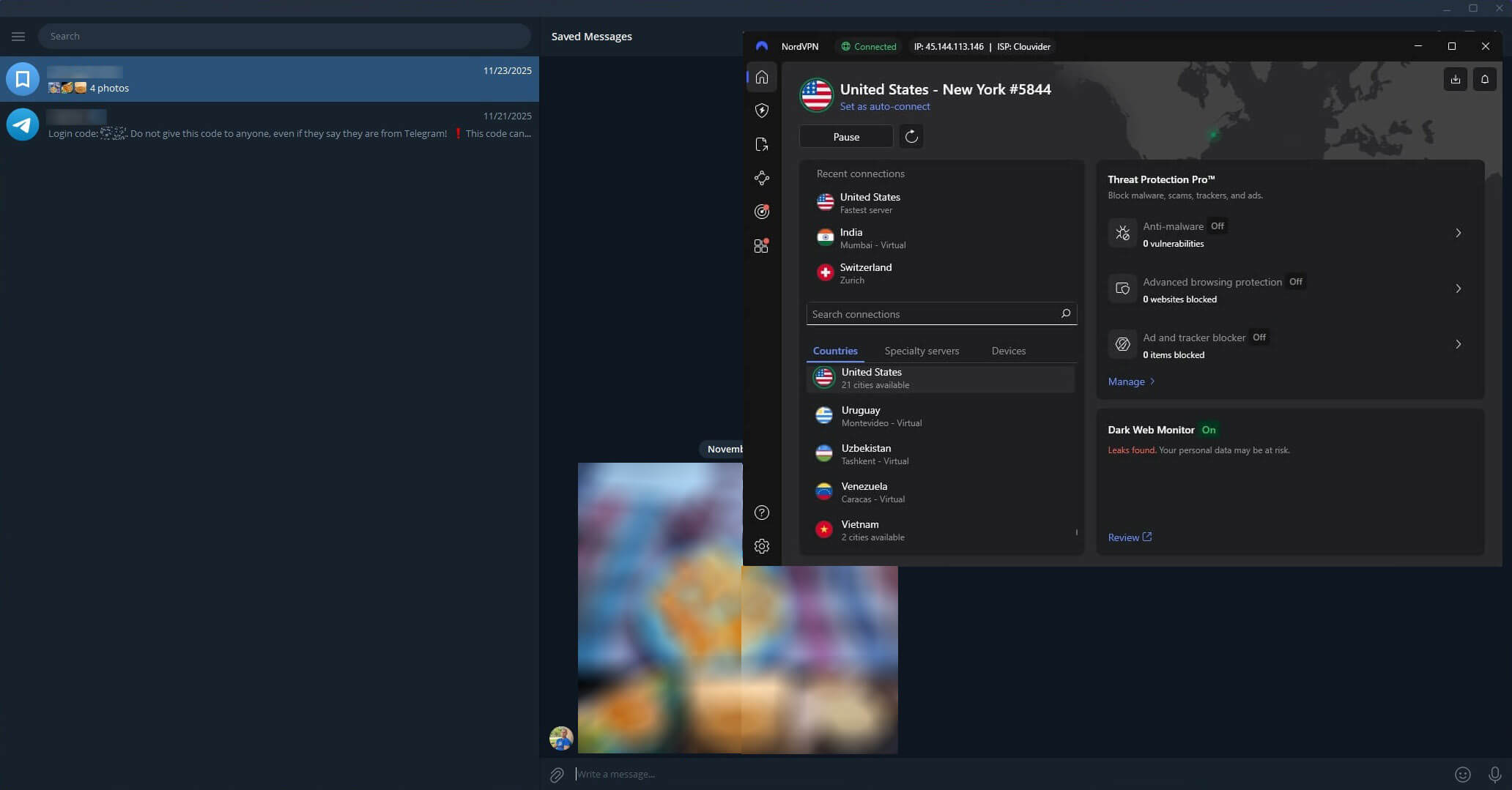Open Telegram's hamburger menu
1512x790 pixels.
pos(18,36)
